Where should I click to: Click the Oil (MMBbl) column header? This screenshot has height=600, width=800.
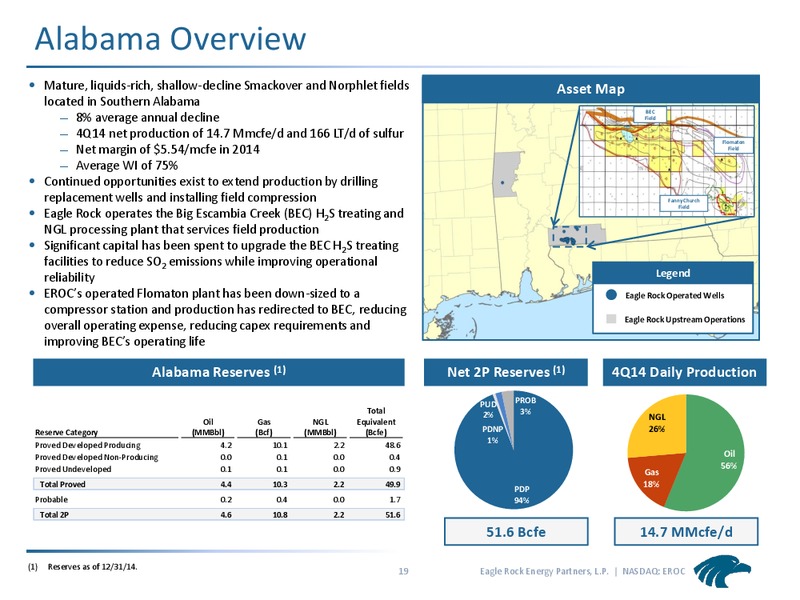pyautogui.click(x=208, y=427)
